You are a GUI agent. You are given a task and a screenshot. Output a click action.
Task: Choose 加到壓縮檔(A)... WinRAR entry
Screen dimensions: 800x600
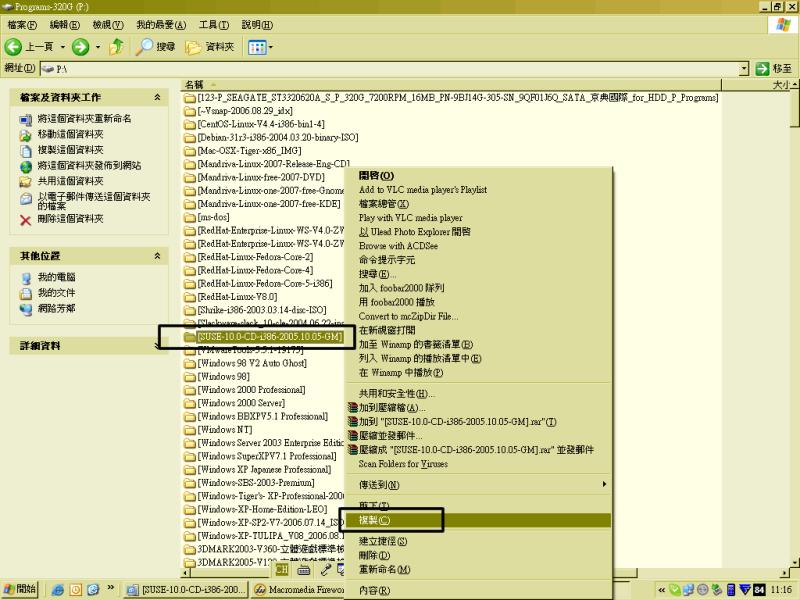[479, 408]
